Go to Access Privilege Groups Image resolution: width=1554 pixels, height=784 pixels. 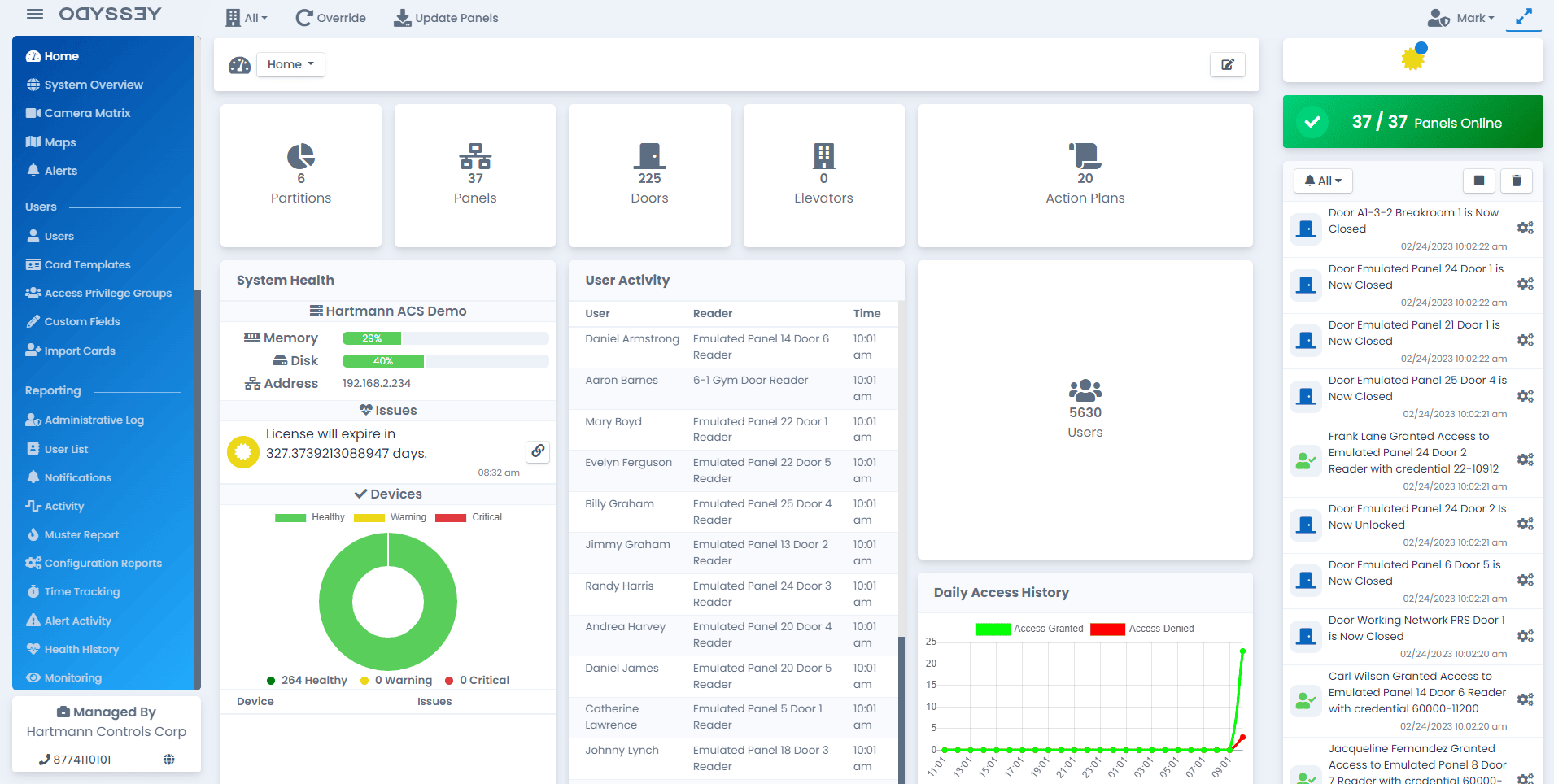tap(107, 293)
